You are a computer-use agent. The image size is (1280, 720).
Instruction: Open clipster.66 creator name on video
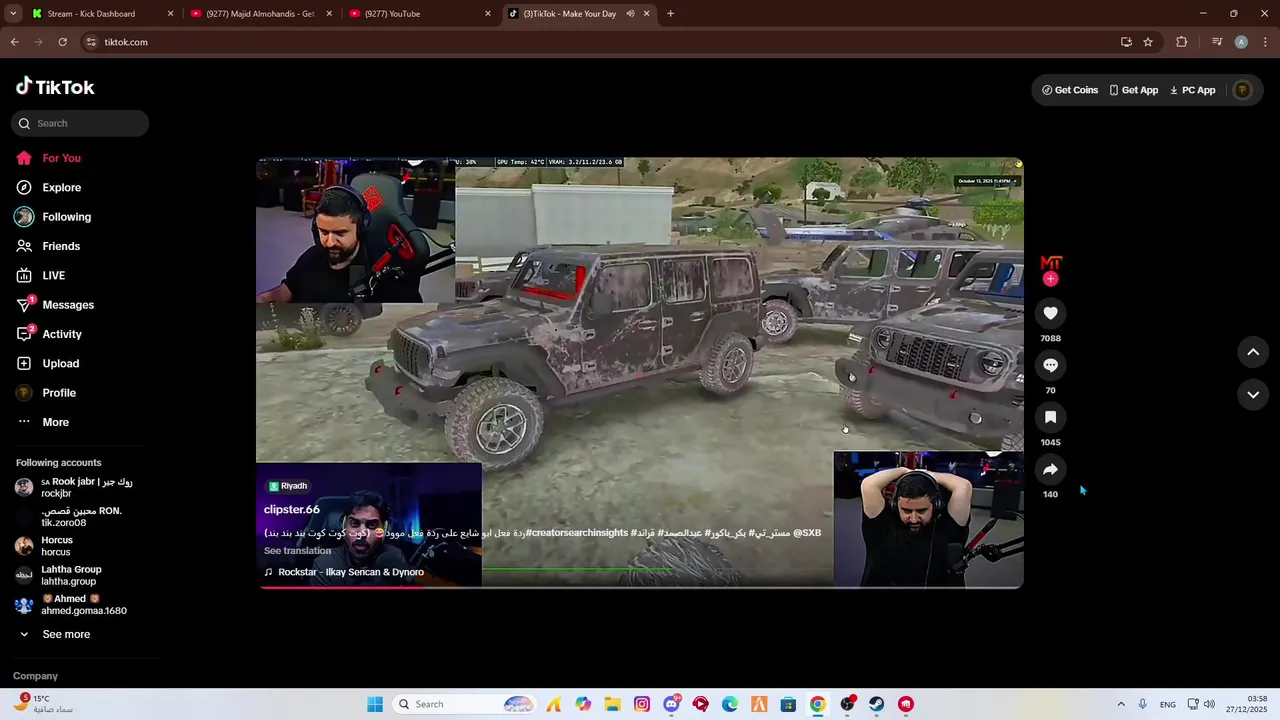[x=292, y=509]
